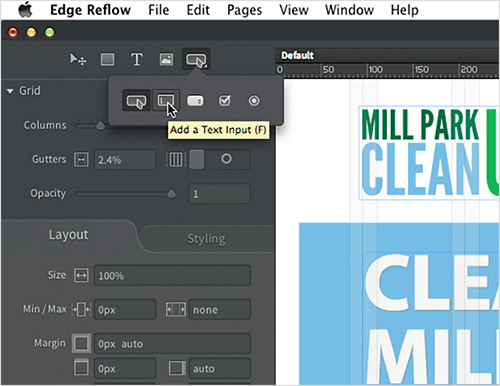
Task: Add a Text Input from popup
Action: coord(166,100)
